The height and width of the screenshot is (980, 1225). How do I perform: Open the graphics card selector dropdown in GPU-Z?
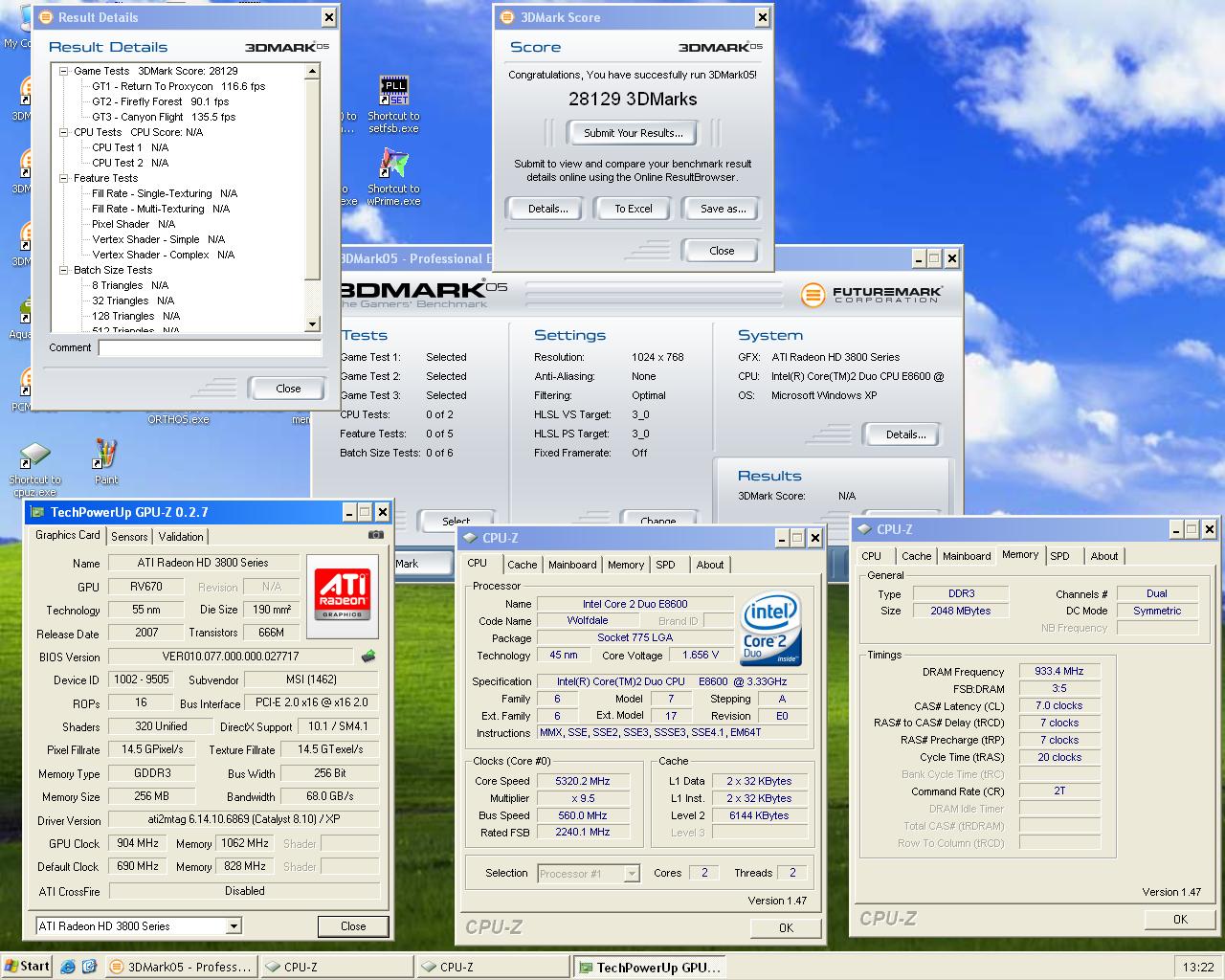pos(234,925)
